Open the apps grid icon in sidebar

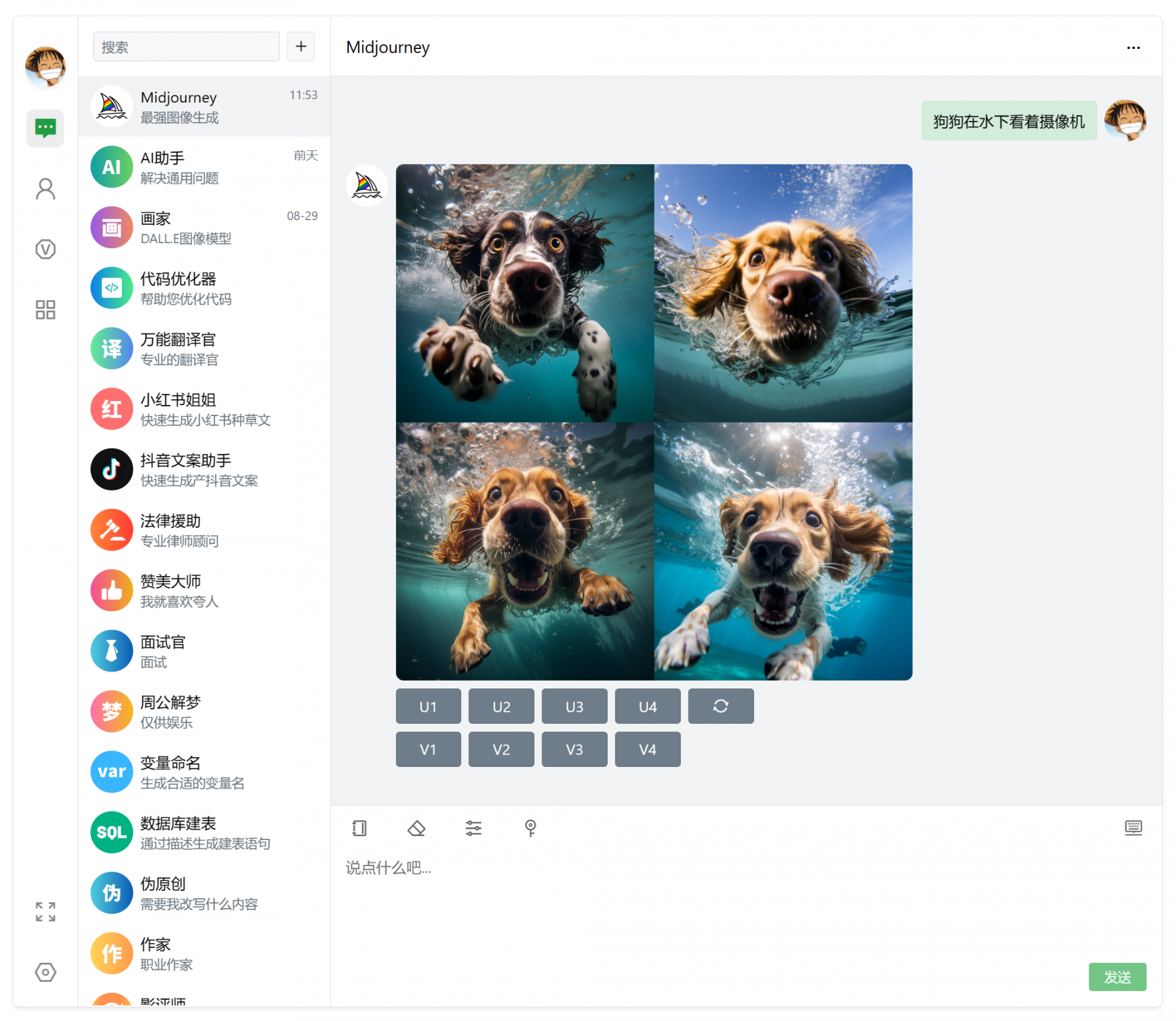[x=45, y=310]
